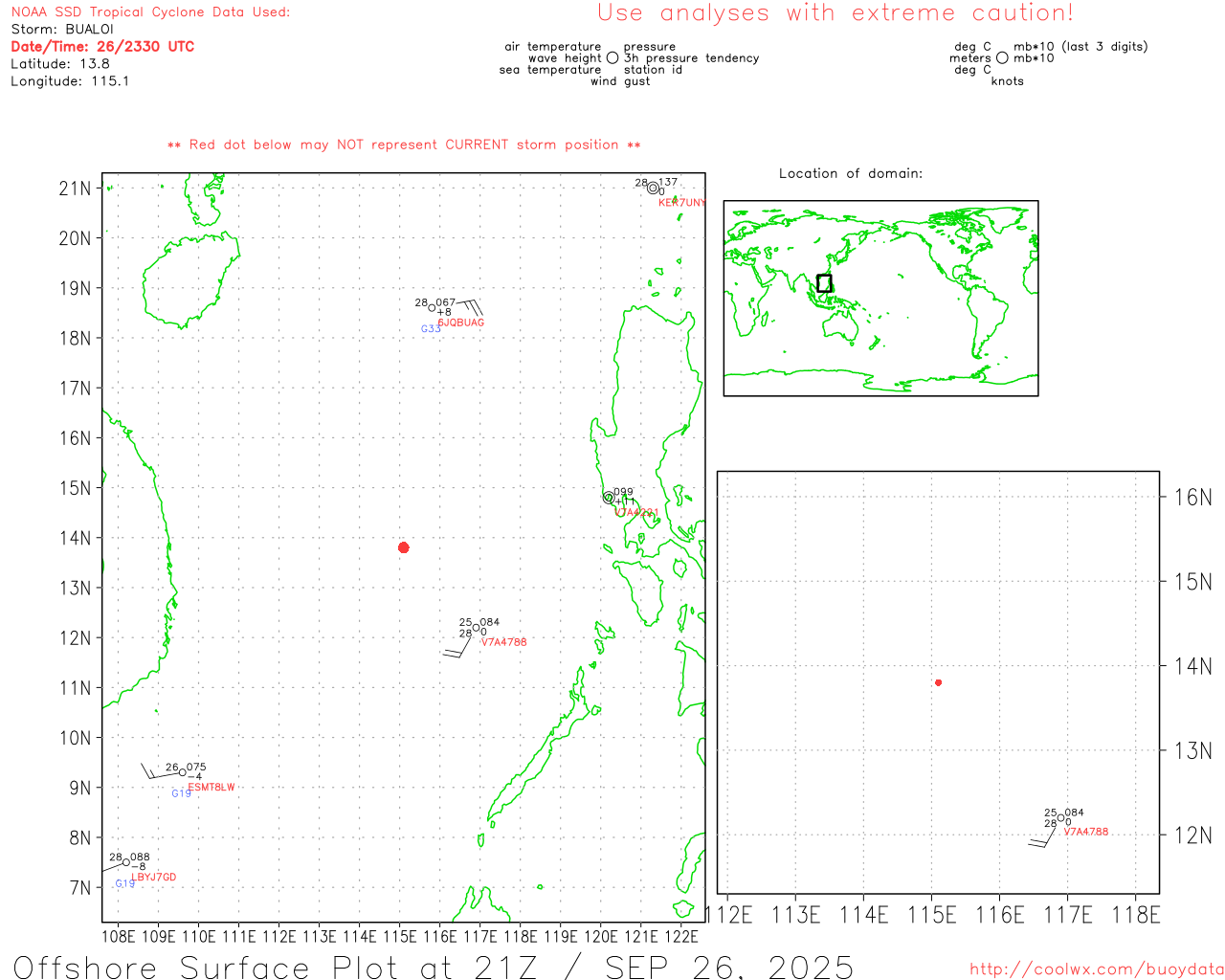Click the 'Storm: BUALOI' header text
Screen dimensions: 1225x980
pyautogui.click(x=62, y=30)
